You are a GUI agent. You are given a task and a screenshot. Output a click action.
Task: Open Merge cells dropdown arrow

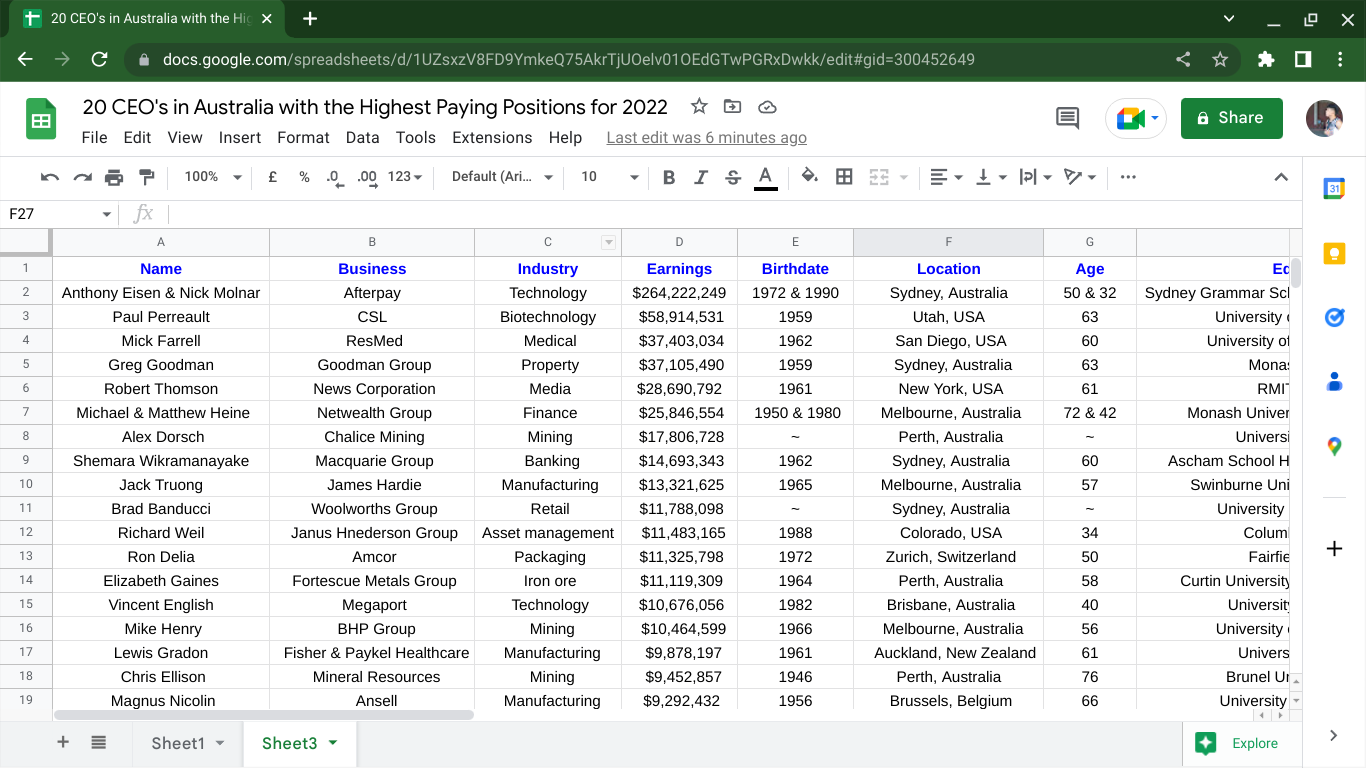click(904, 177)
